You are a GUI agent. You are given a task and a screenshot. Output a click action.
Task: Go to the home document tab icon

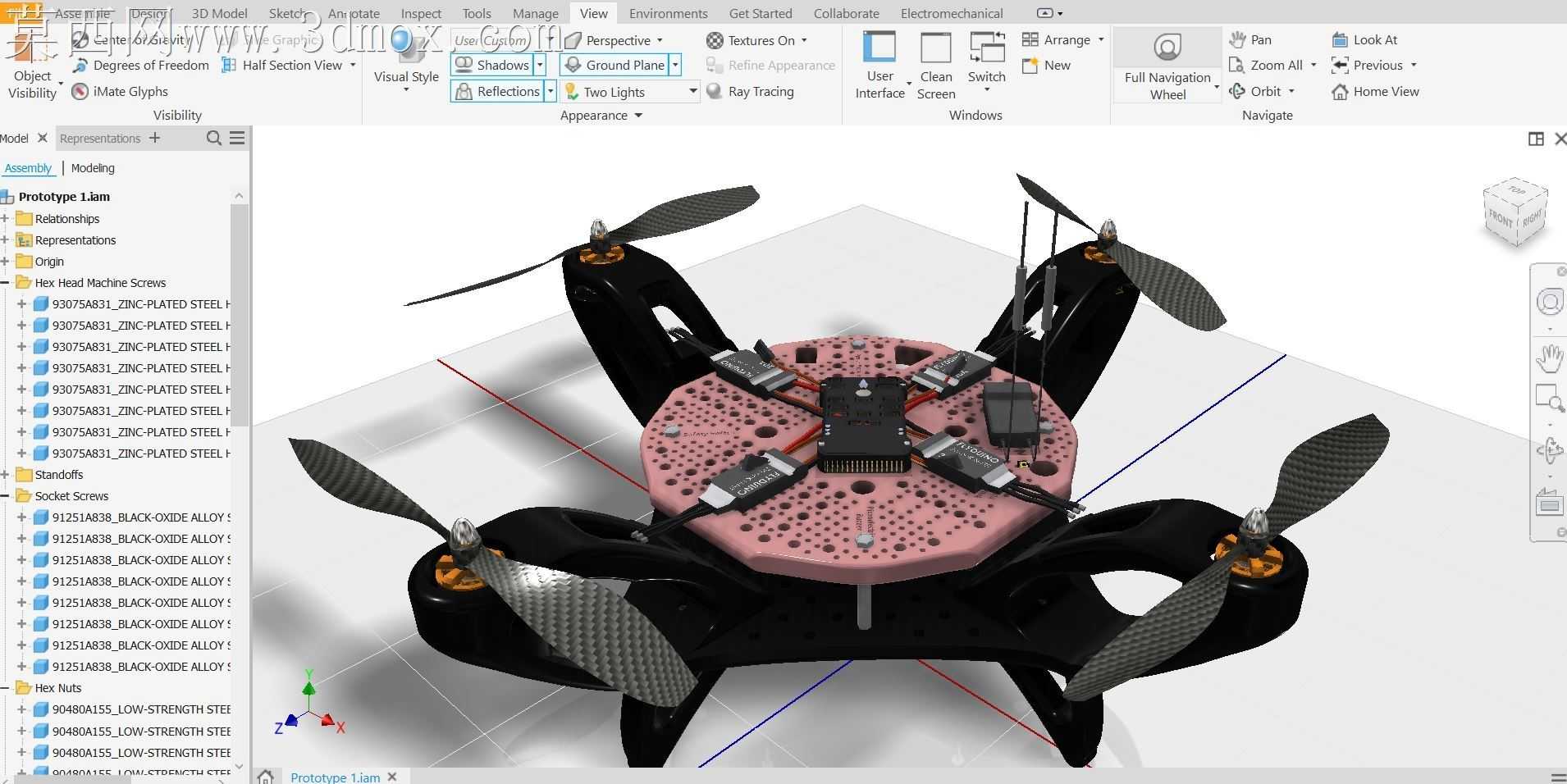[265, 776]
